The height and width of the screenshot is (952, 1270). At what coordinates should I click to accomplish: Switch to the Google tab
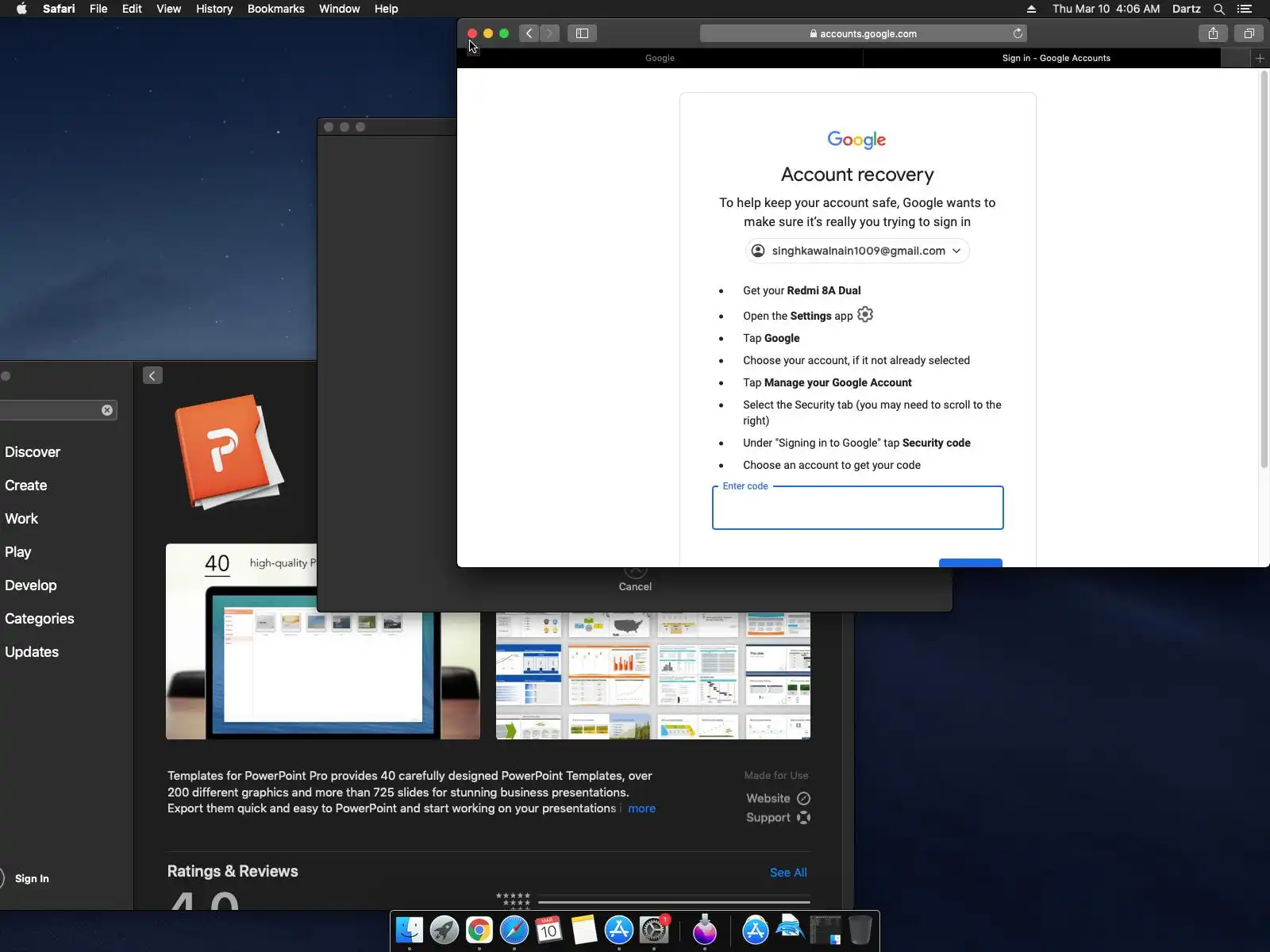tap(660, 58)
